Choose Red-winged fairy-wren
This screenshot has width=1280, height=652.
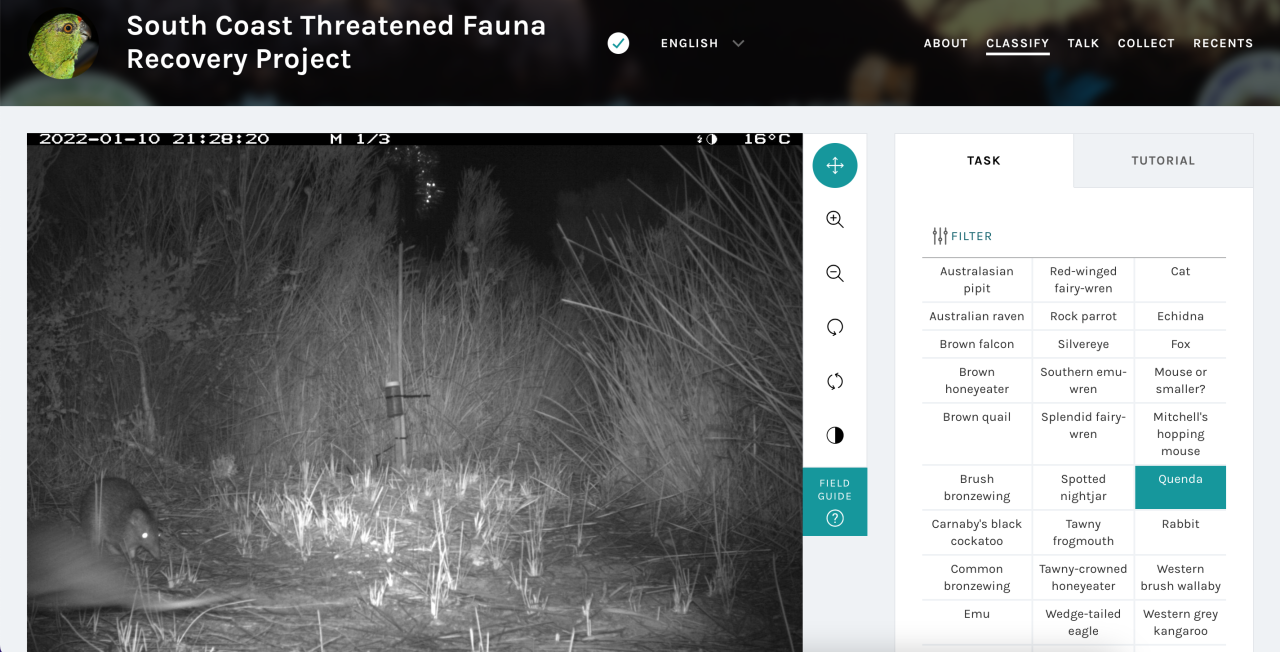click(1083, 280)
